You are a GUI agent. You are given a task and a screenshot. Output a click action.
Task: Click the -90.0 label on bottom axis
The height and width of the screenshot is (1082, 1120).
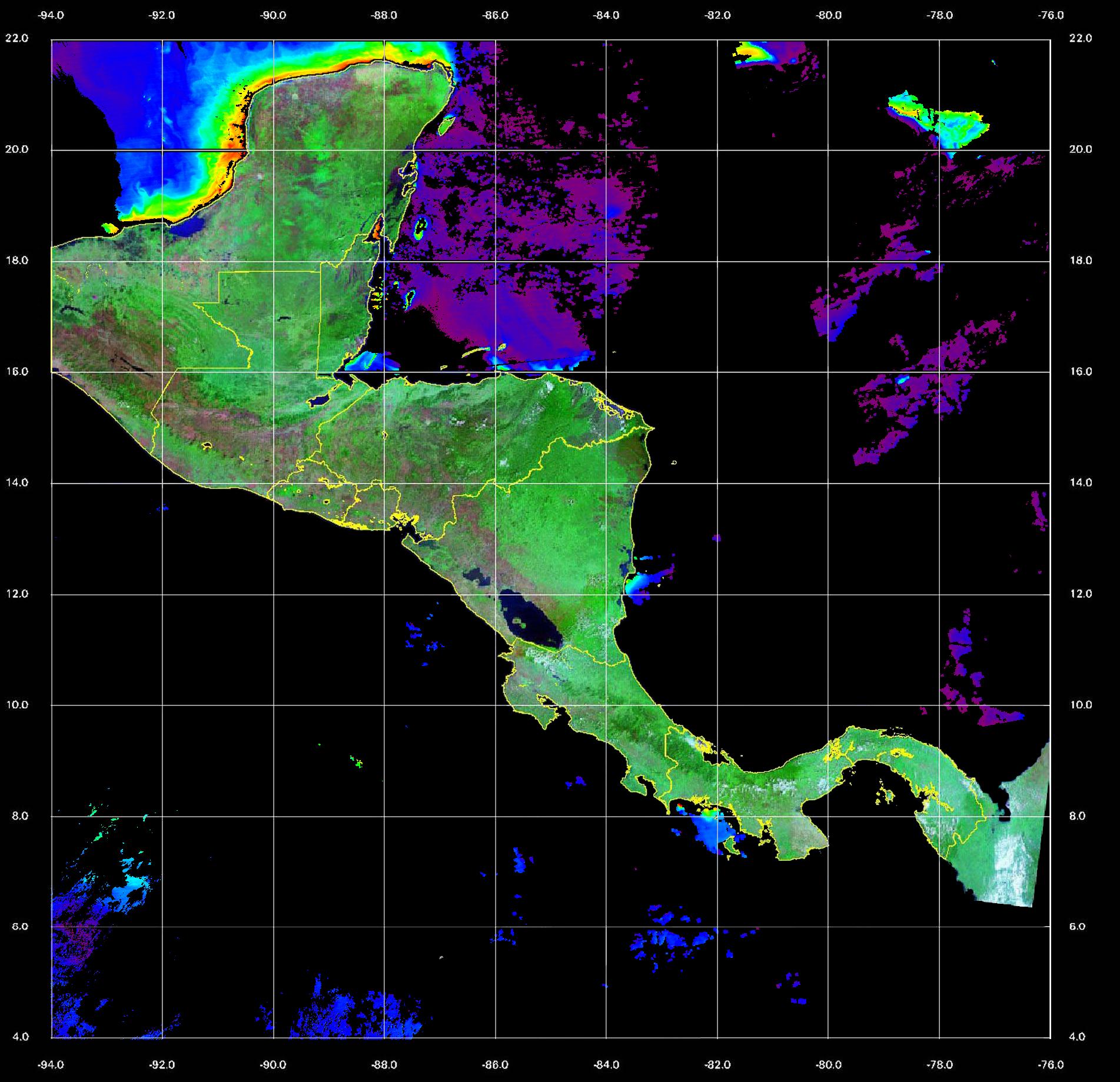274,1065
